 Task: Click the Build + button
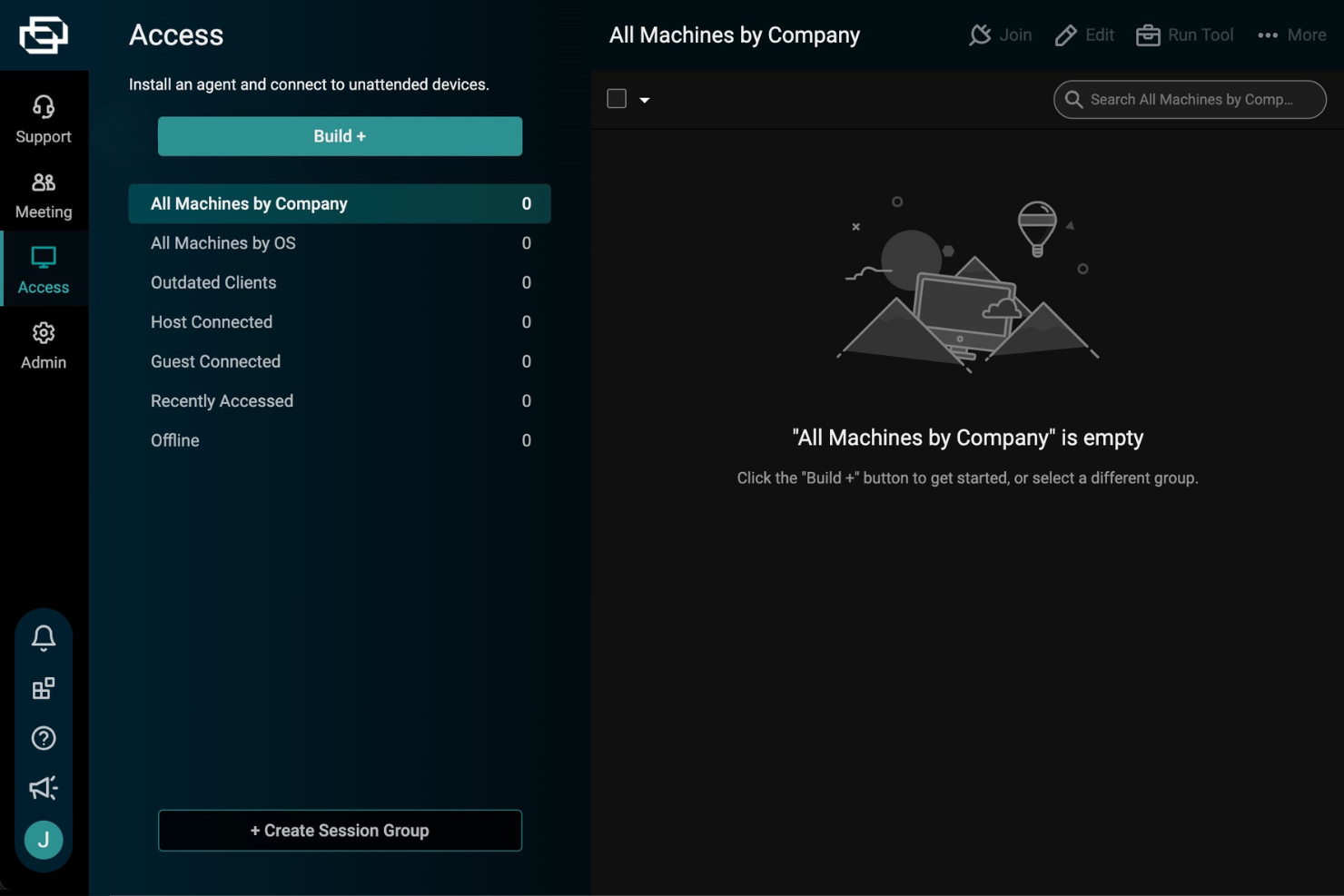(x=340, y=136)
